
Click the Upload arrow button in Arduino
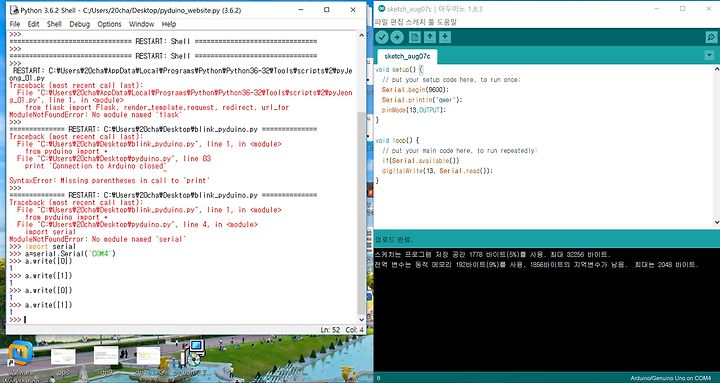tap(397, 37)
